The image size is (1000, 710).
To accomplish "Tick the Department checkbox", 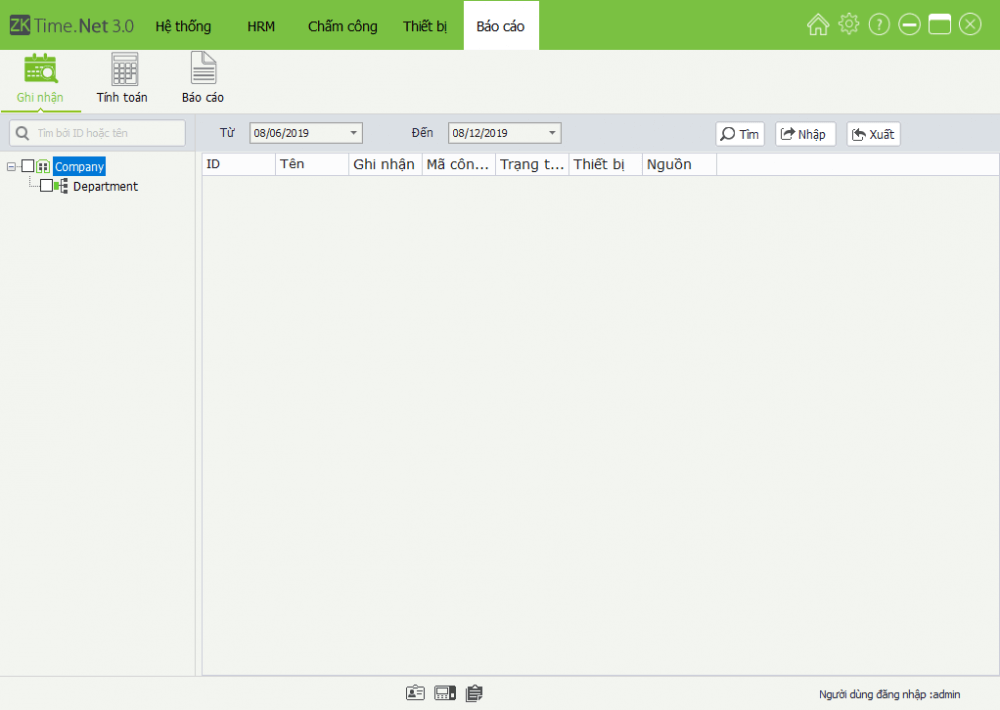I will click(x=46, y=186).
